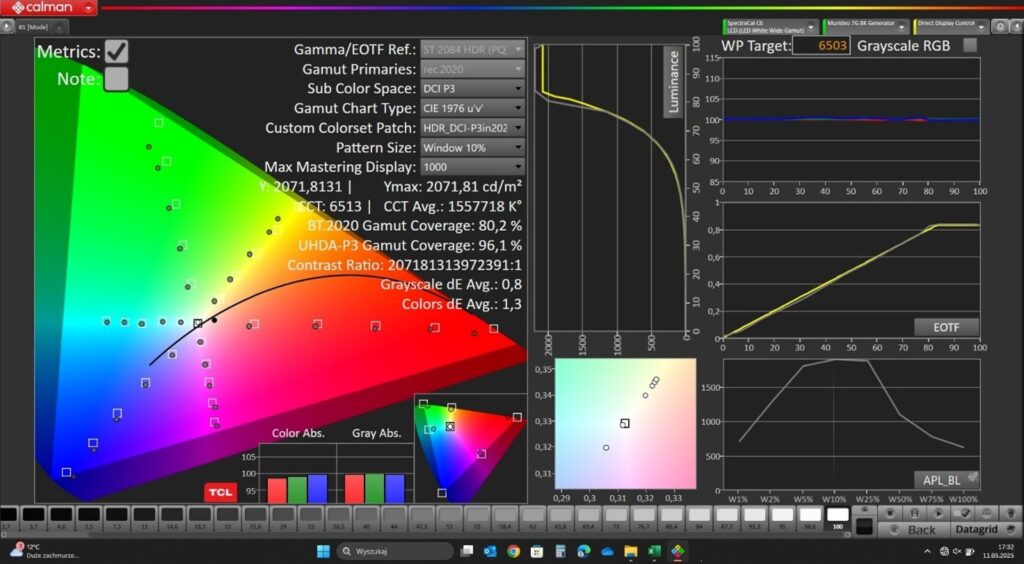Image resolution: width=1024 pixels, height=564 pixels.
Task: Click the workflow play button beside #1 [Mode]
Action: click(x=7, y=27)
